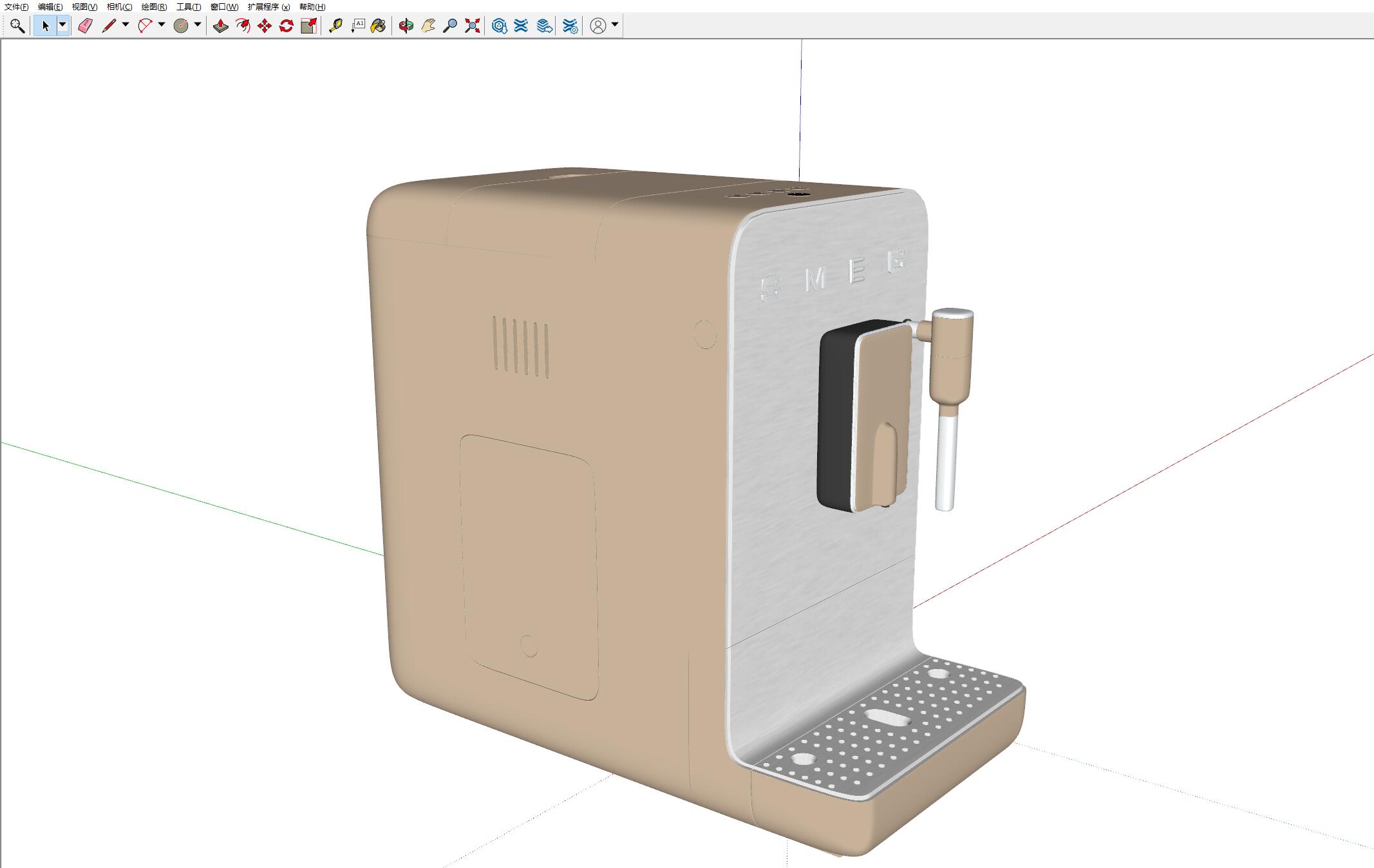Viewport: 1374px width, 868px height.
Task: Expand the shape tool dropdown
Action: click(x=198, y=25)
